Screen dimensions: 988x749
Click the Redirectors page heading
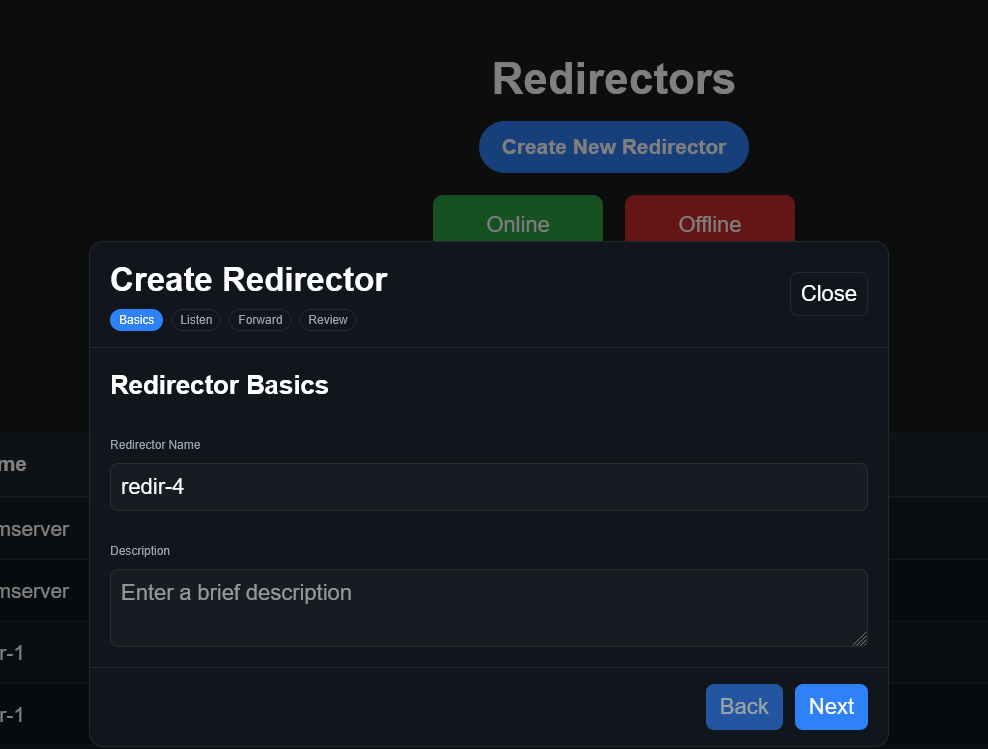614,79
